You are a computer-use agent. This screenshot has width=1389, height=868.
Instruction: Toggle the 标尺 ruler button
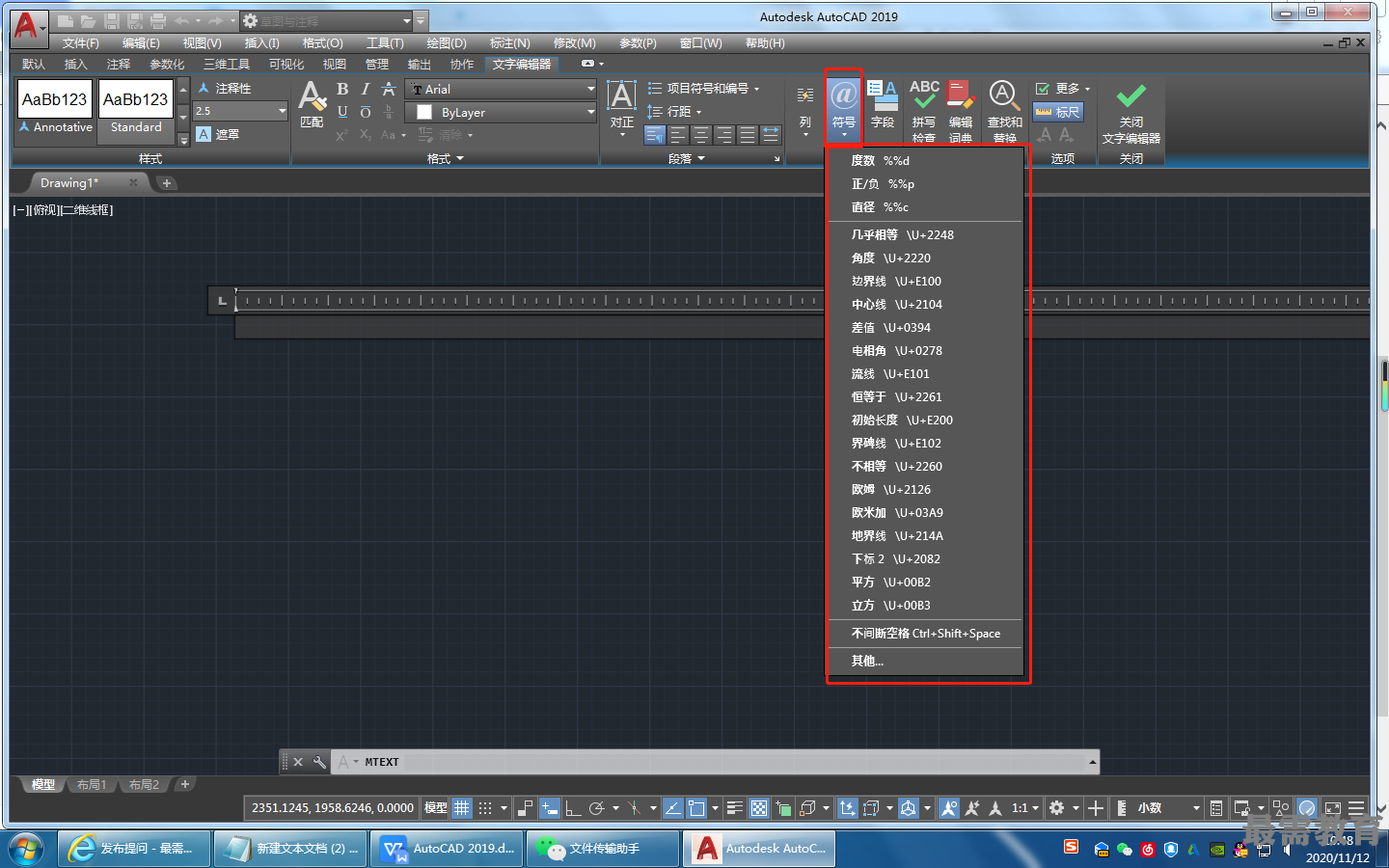tap(1058, 112)
